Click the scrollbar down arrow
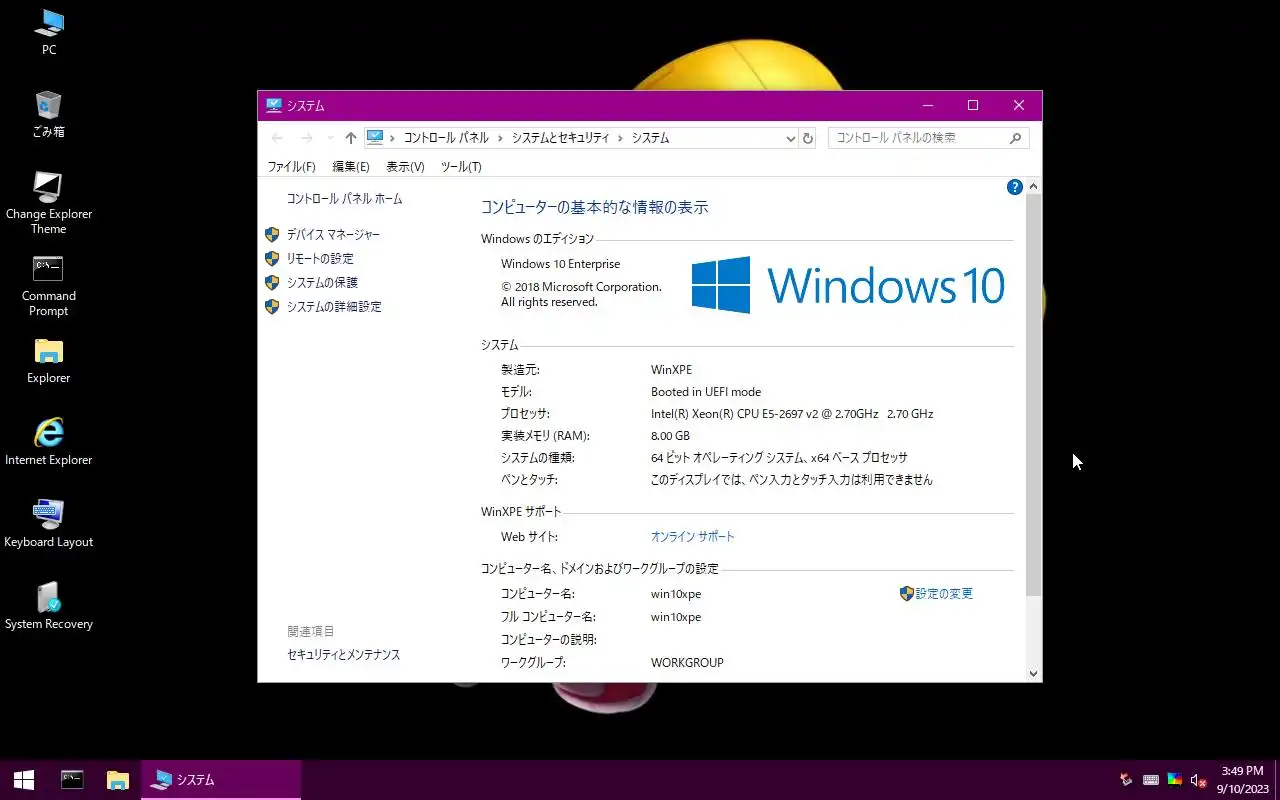The image size is (1280, 800). (1033, 674)
